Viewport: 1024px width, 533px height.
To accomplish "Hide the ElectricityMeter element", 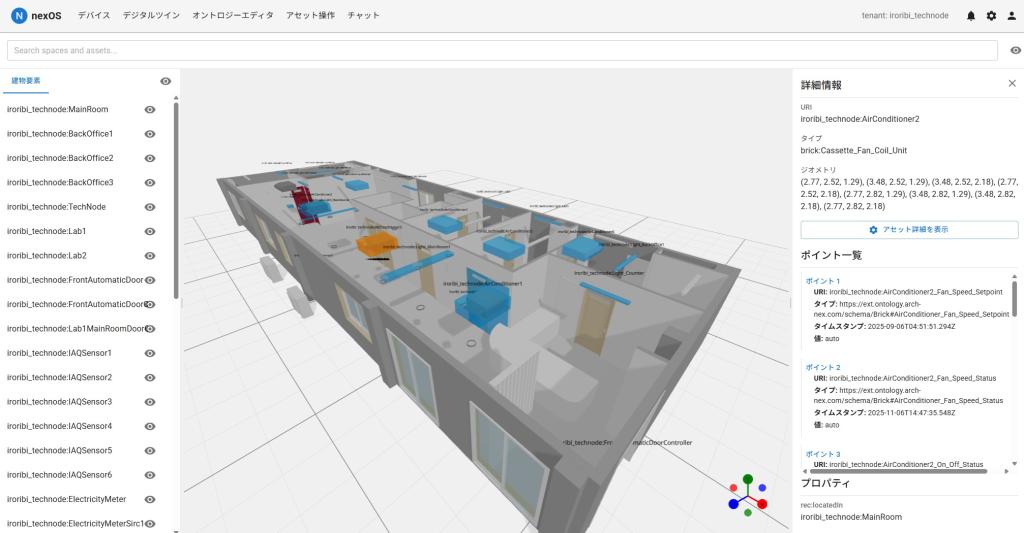I will 150,500.
